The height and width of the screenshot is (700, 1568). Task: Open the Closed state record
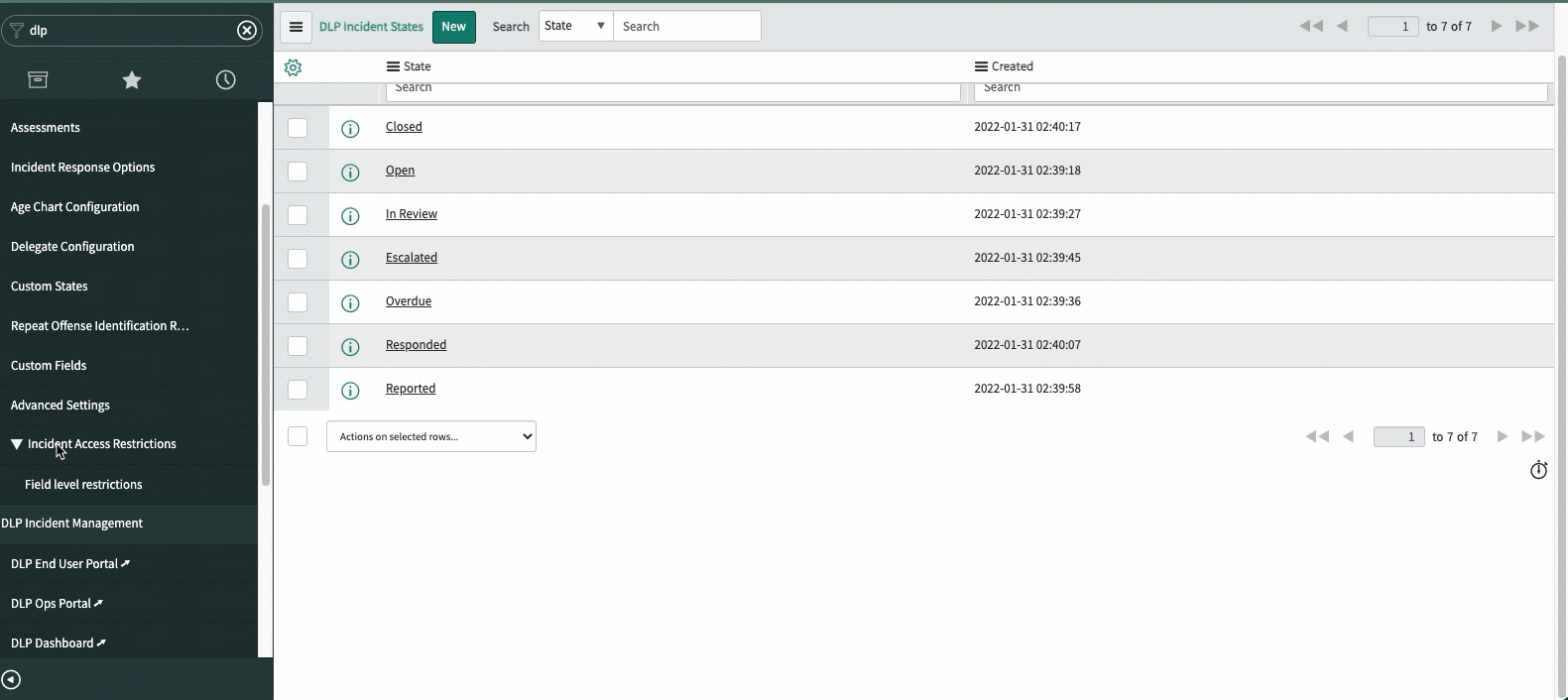[x=404, y=127]
